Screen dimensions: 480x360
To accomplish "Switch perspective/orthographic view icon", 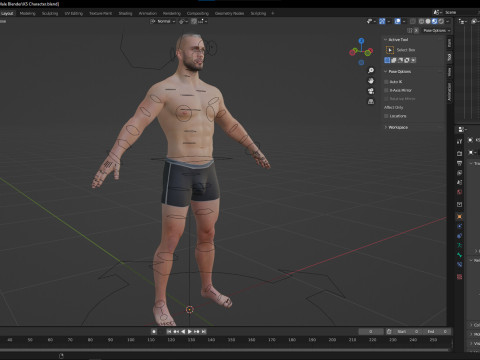I will (371, 101).
